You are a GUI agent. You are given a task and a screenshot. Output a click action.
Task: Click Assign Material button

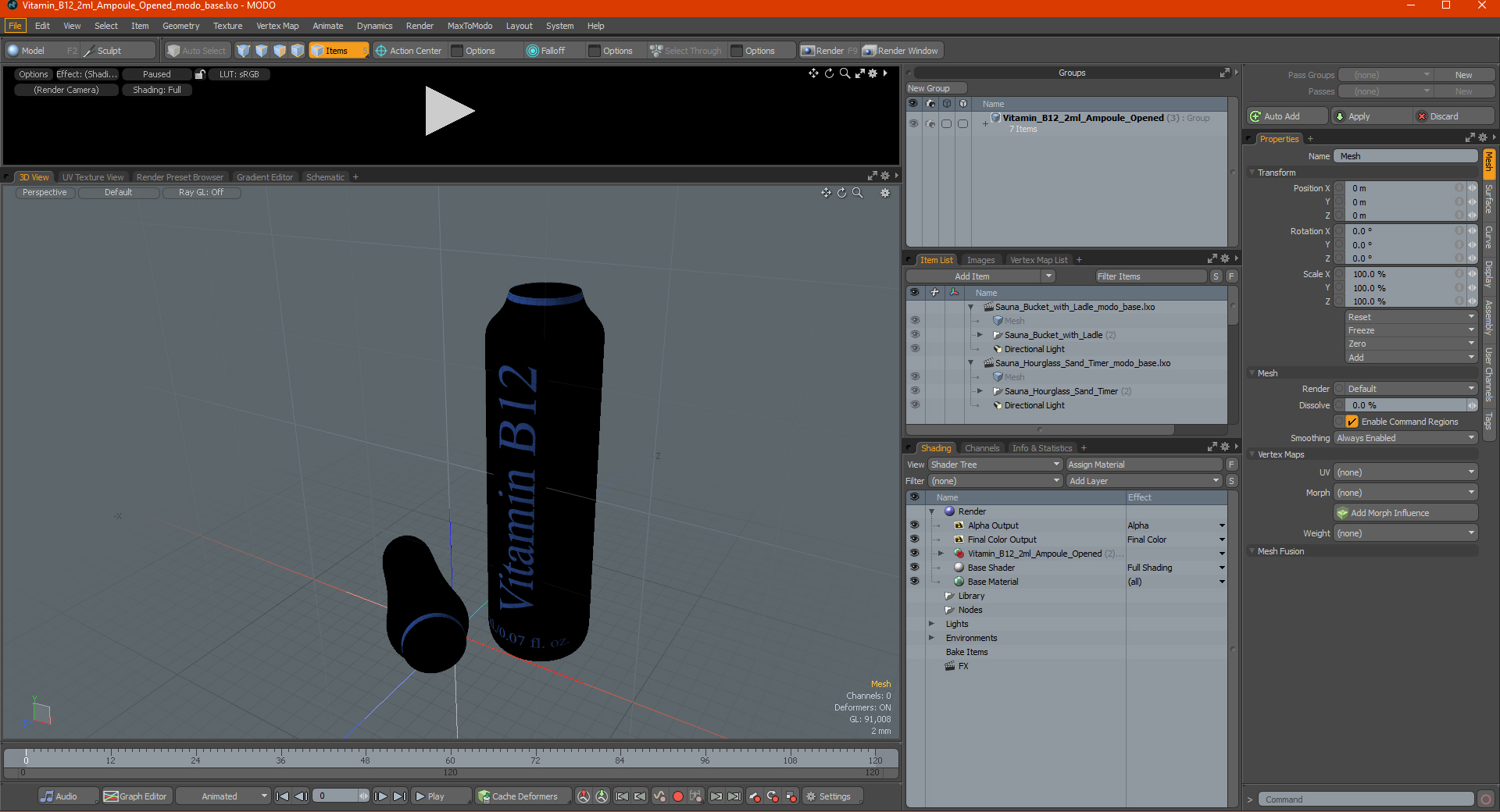[x=1144, y=465]
